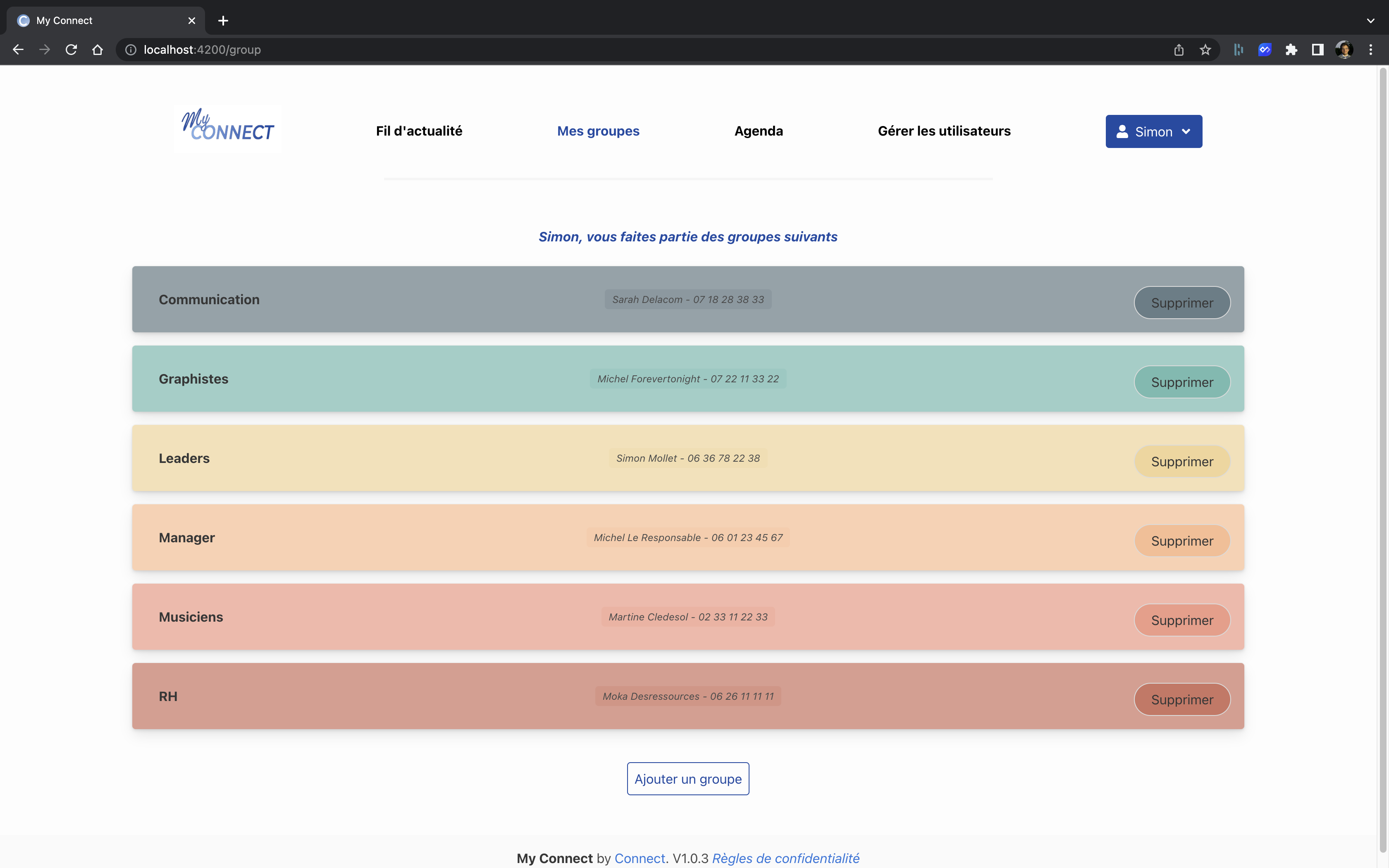Click the person icon inside the Simon button
Viewport: 1389px width, 868px height.
[1123, 131]
